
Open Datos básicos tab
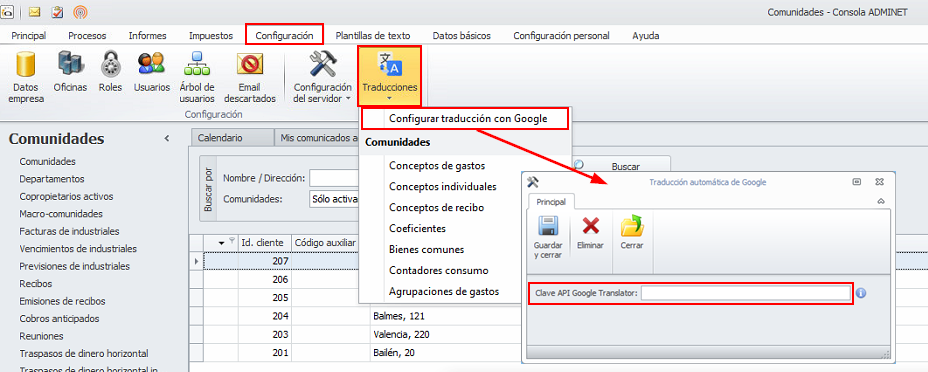[x=462, y=35]
